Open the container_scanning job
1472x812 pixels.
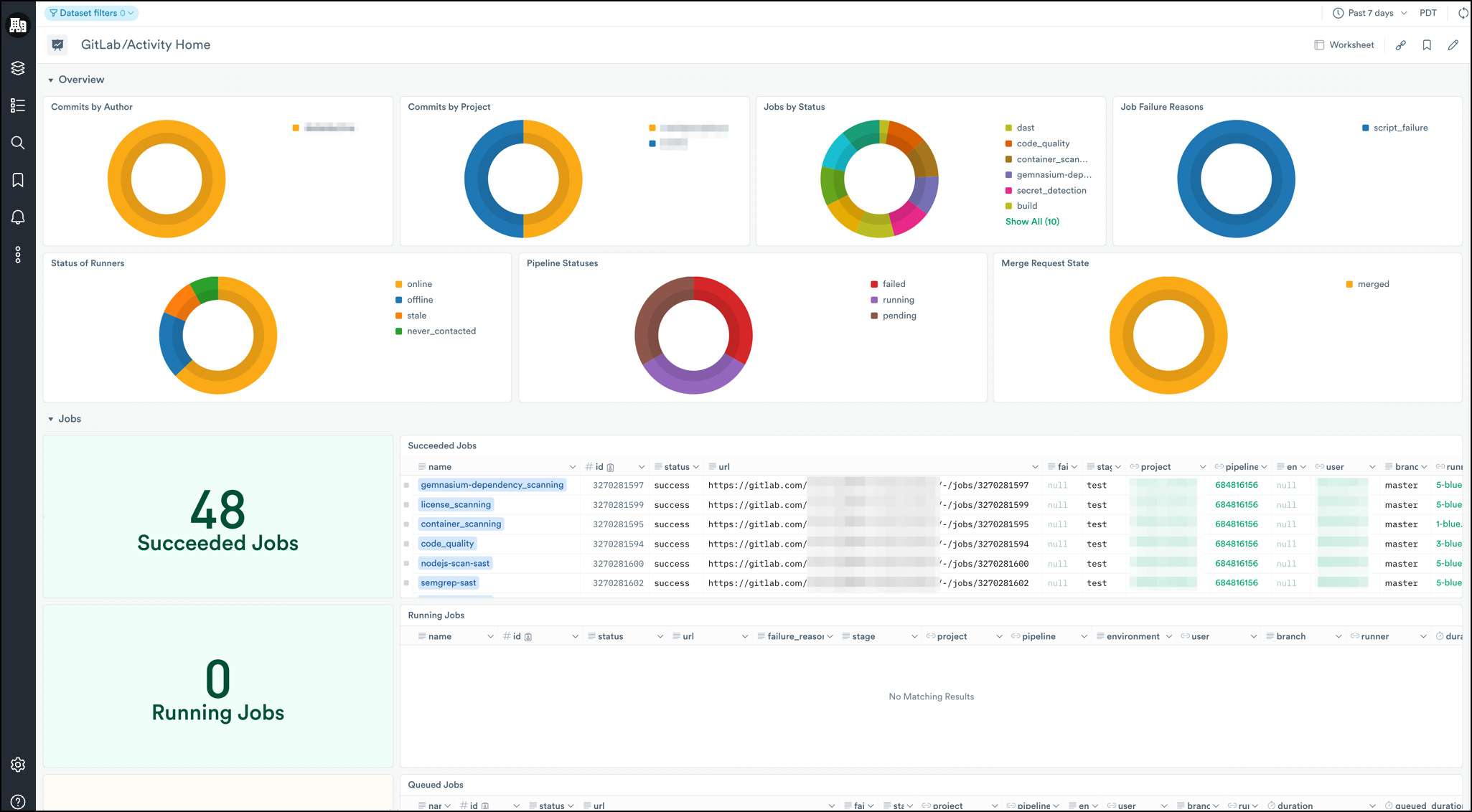coord(461,524)
